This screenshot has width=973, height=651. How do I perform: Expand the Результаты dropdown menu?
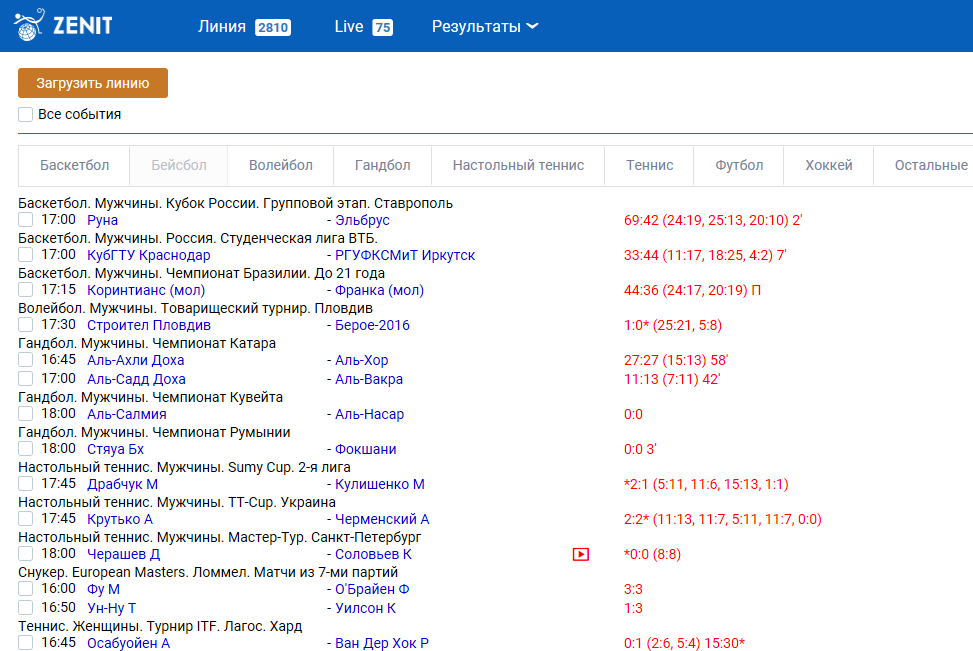pos(485,27)
